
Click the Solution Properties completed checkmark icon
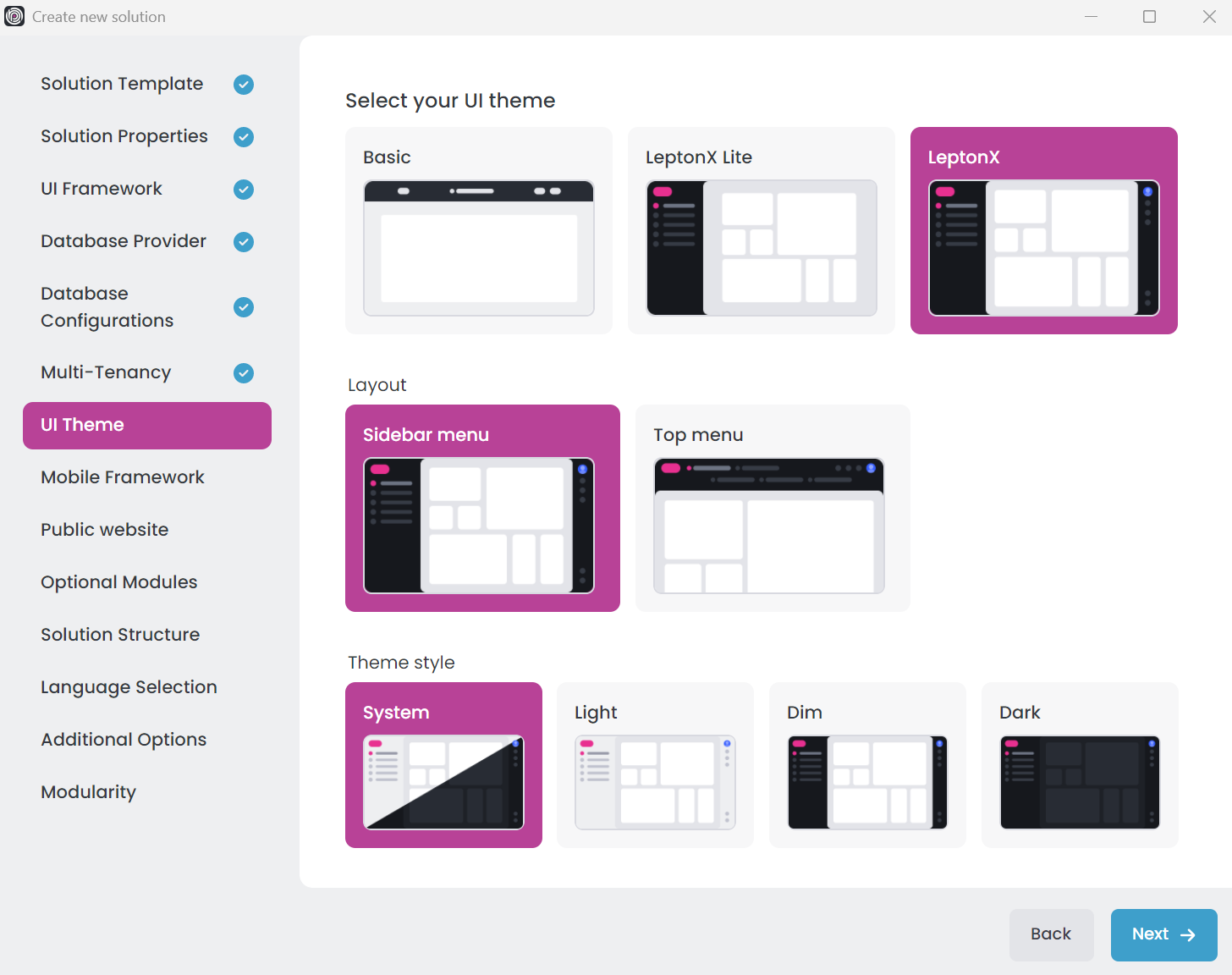coord(244,137)
